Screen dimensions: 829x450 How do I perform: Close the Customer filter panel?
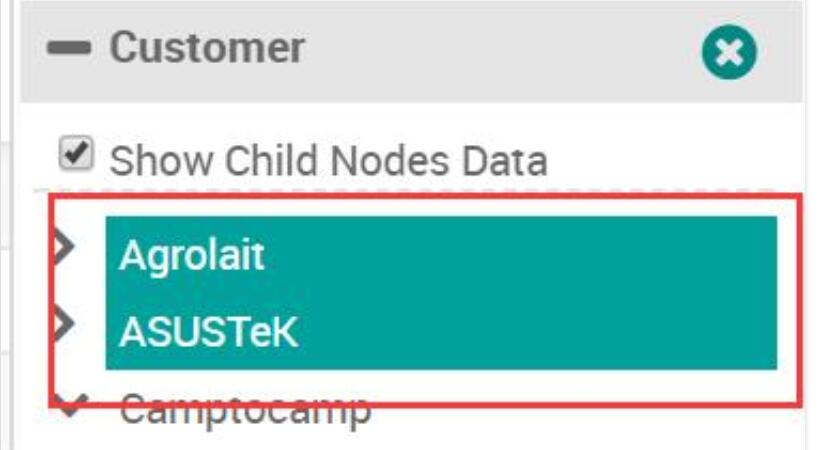point(729,53)
